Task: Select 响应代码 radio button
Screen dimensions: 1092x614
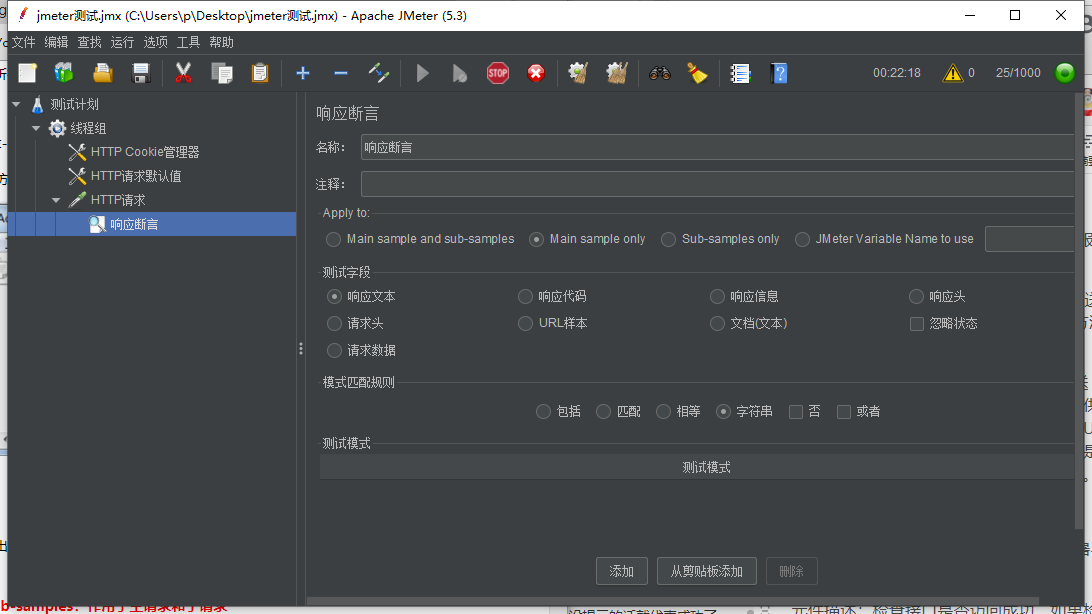Action: (525, 297)
